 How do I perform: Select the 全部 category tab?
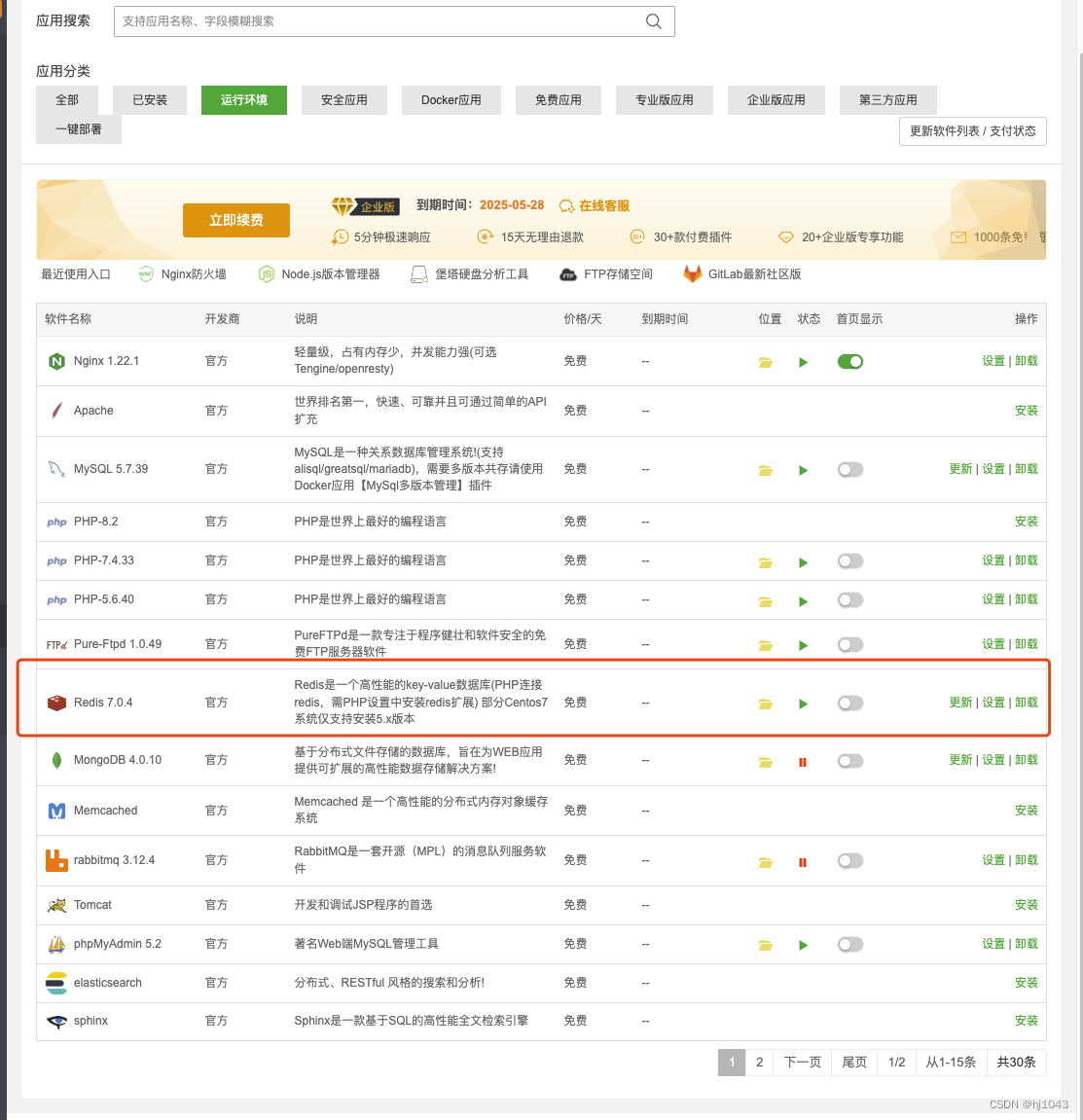pyautogui.click(x=67, y=100)
